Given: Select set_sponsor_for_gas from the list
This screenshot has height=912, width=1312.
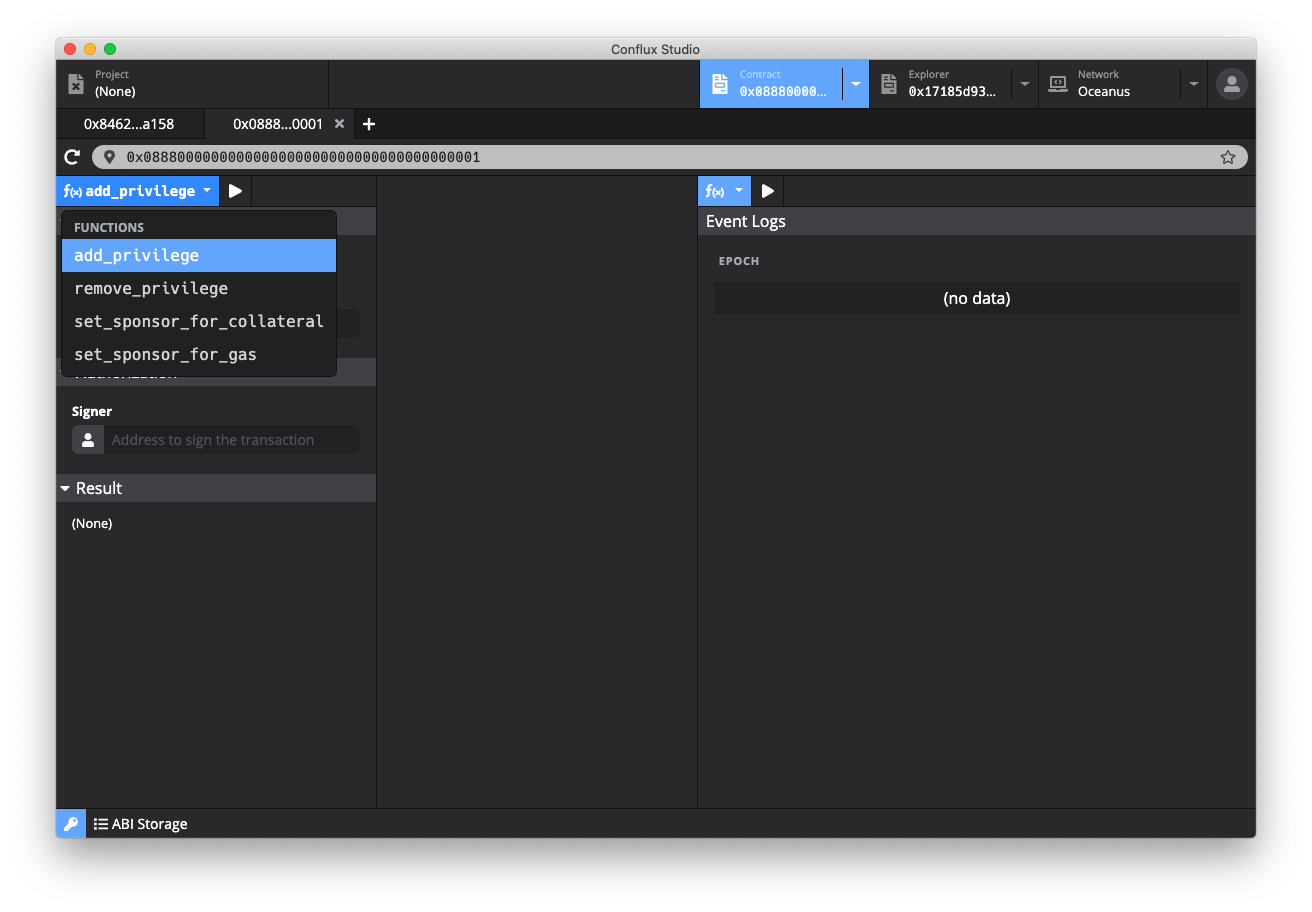Looking at the screenshot, I should coord(199,354).
